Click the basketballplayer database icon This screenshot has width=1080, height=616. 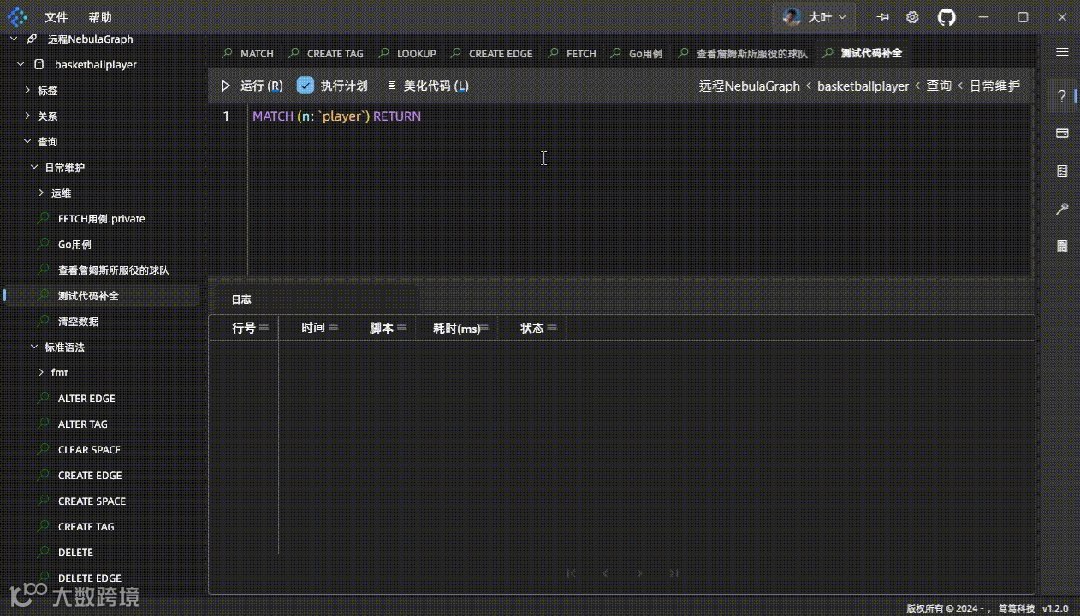(39, 64)
